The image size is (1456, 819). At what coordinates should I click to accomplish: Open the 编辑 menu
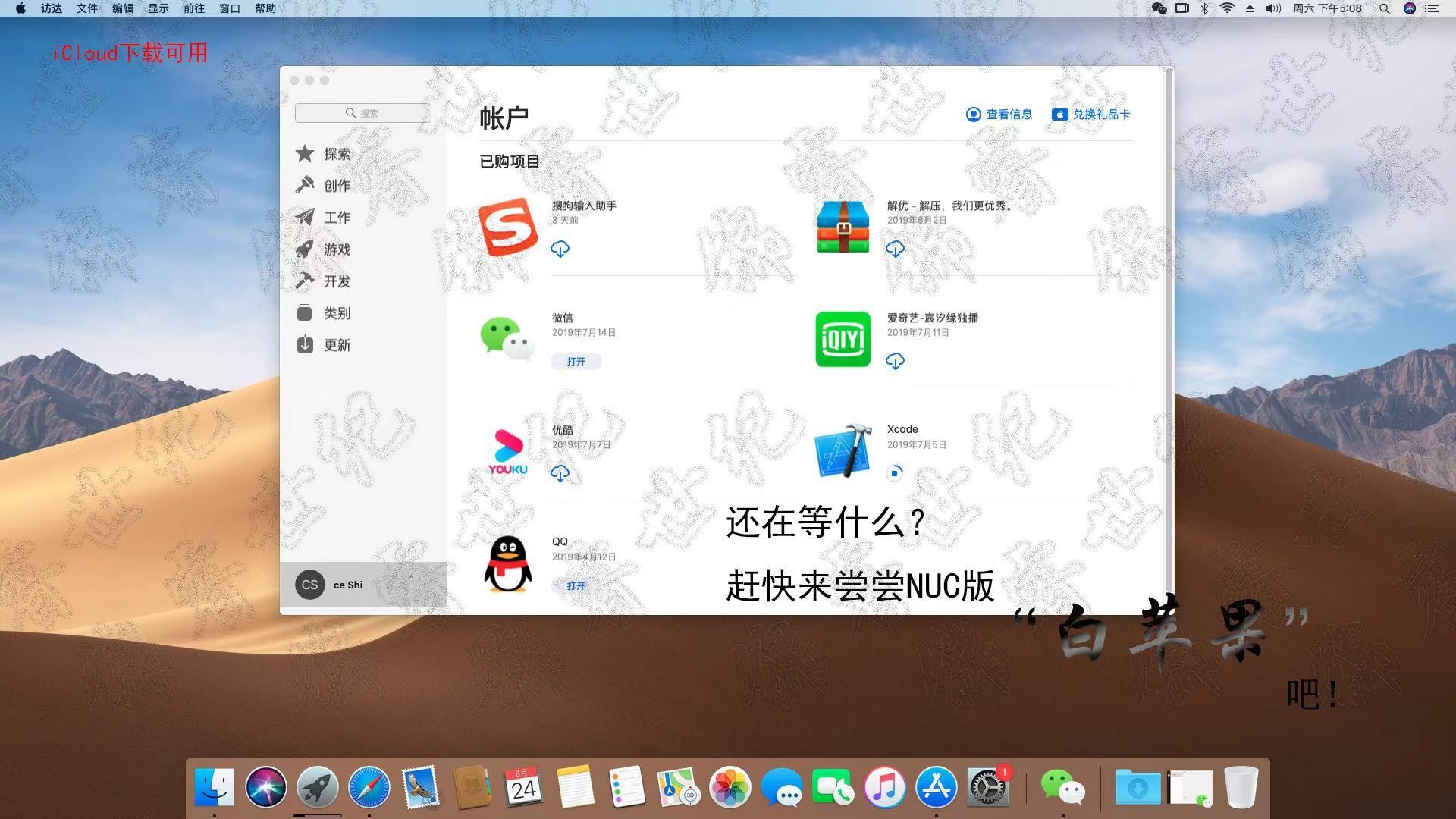coord(123,8)
